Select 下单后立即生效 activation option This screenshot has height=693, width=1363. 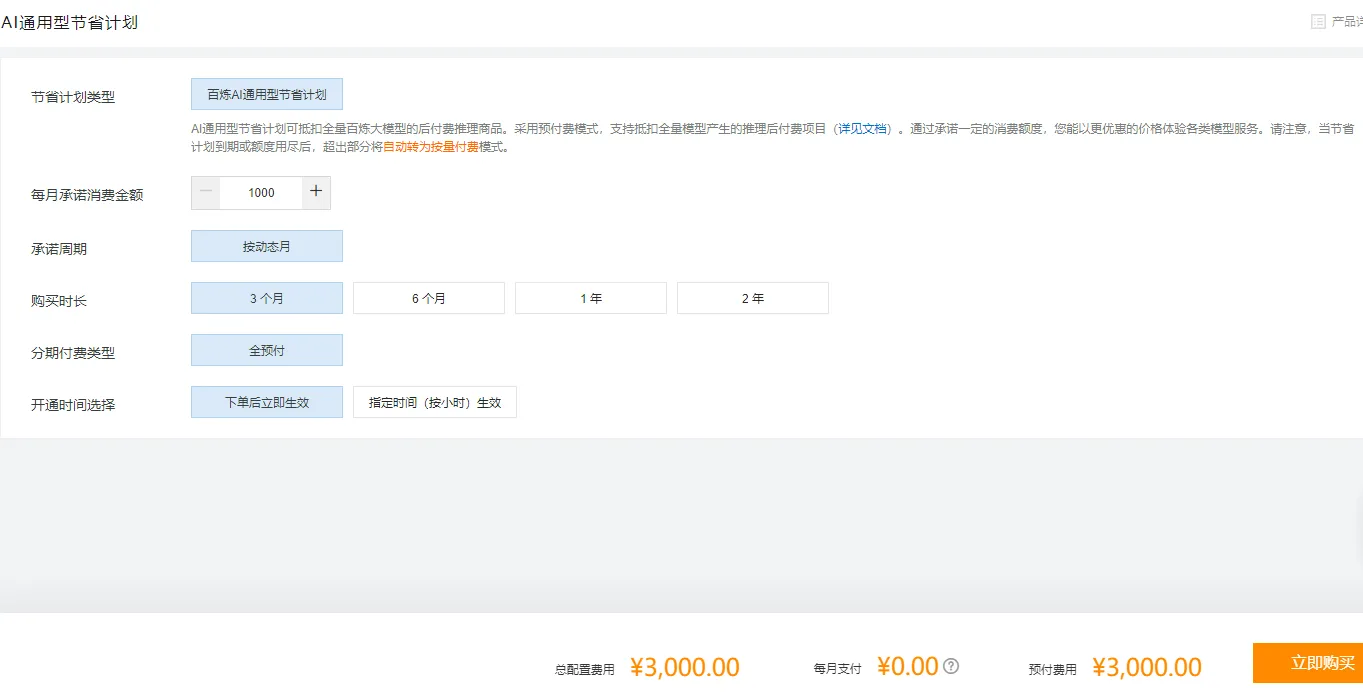pyautogui.click(x=266, y=401)
